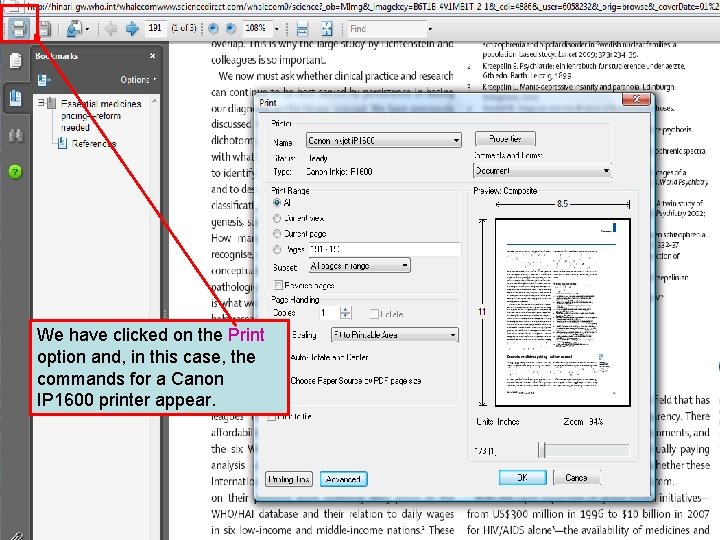Open the printer Name dropdown
The width and height of the screenshot is (720, 540).
coord(384,140)
